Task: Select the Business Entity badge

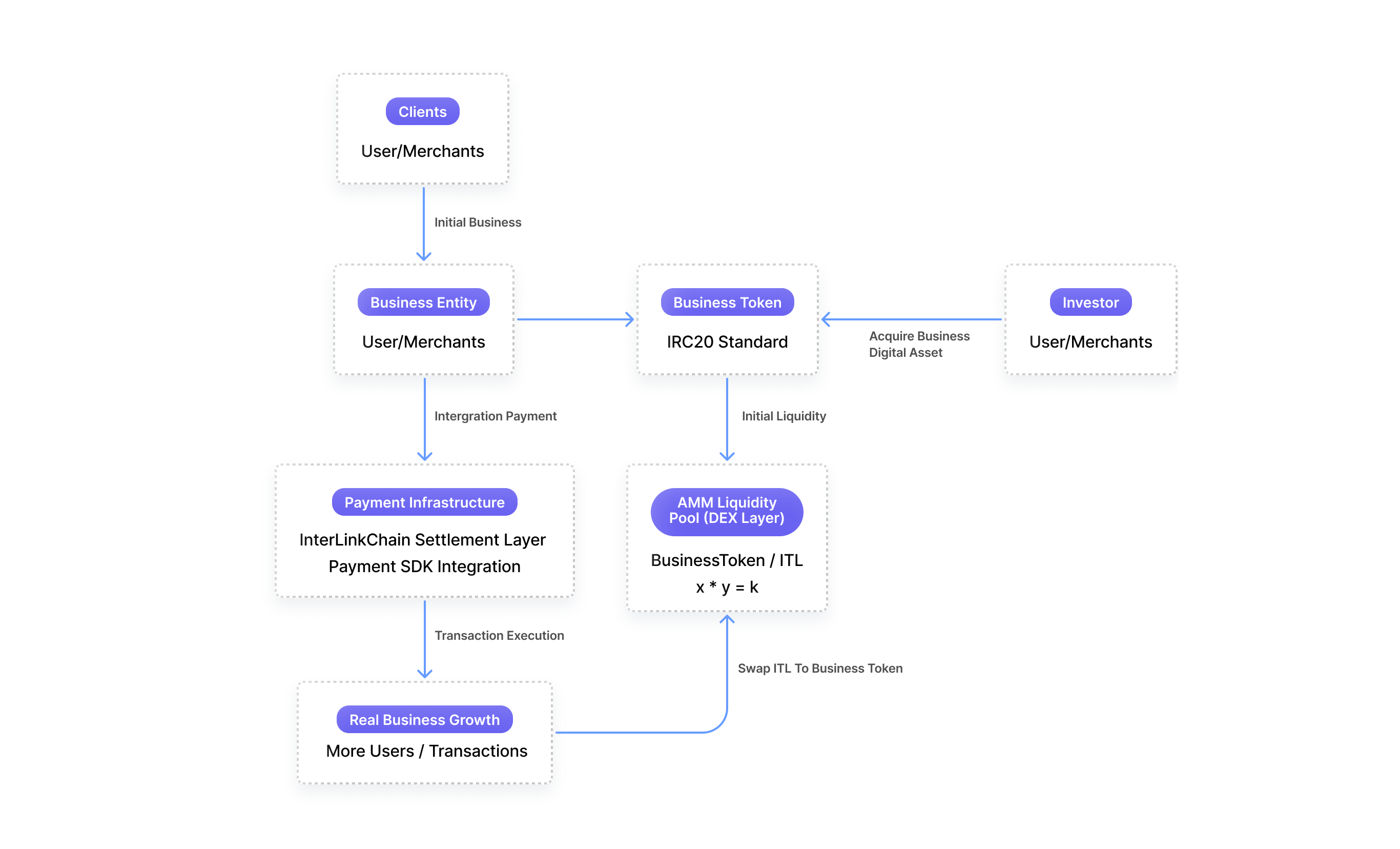Action: pos(423,302)
